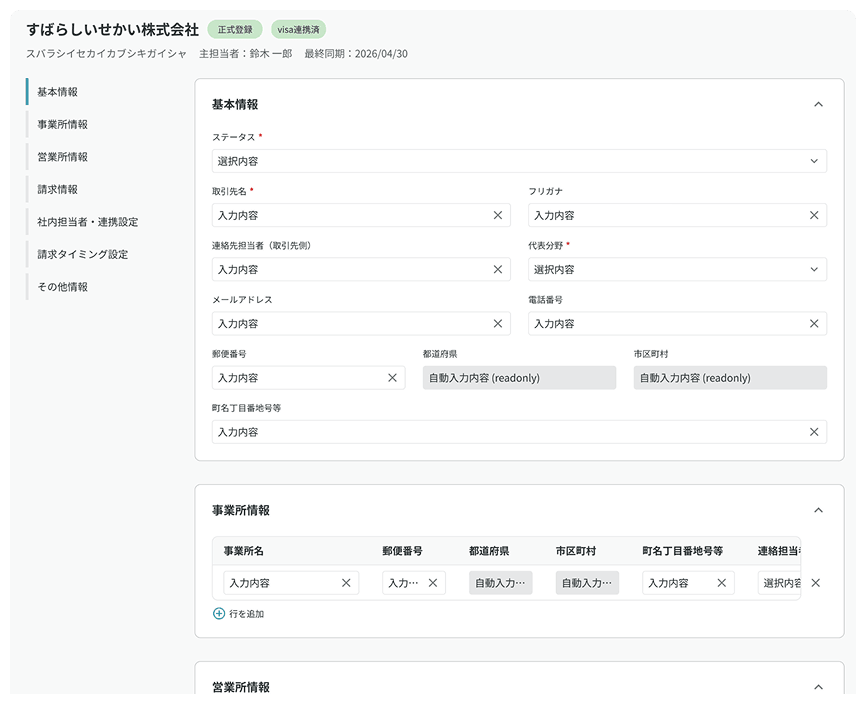Clear the メールアドレス input field
Image resolution: width=866 pixels, height=704 pixels.
pyautogui.click(x=498, y=324)
